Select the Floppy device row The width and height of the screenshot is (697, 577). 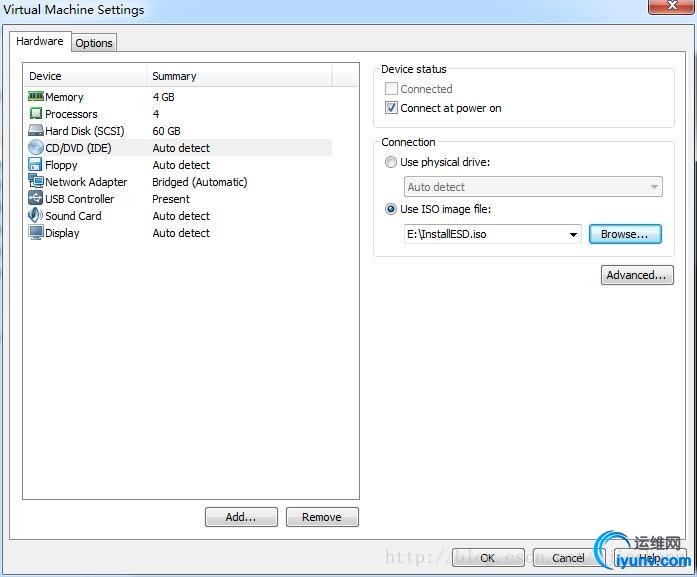pyautogui.click(x=178, y=165)
